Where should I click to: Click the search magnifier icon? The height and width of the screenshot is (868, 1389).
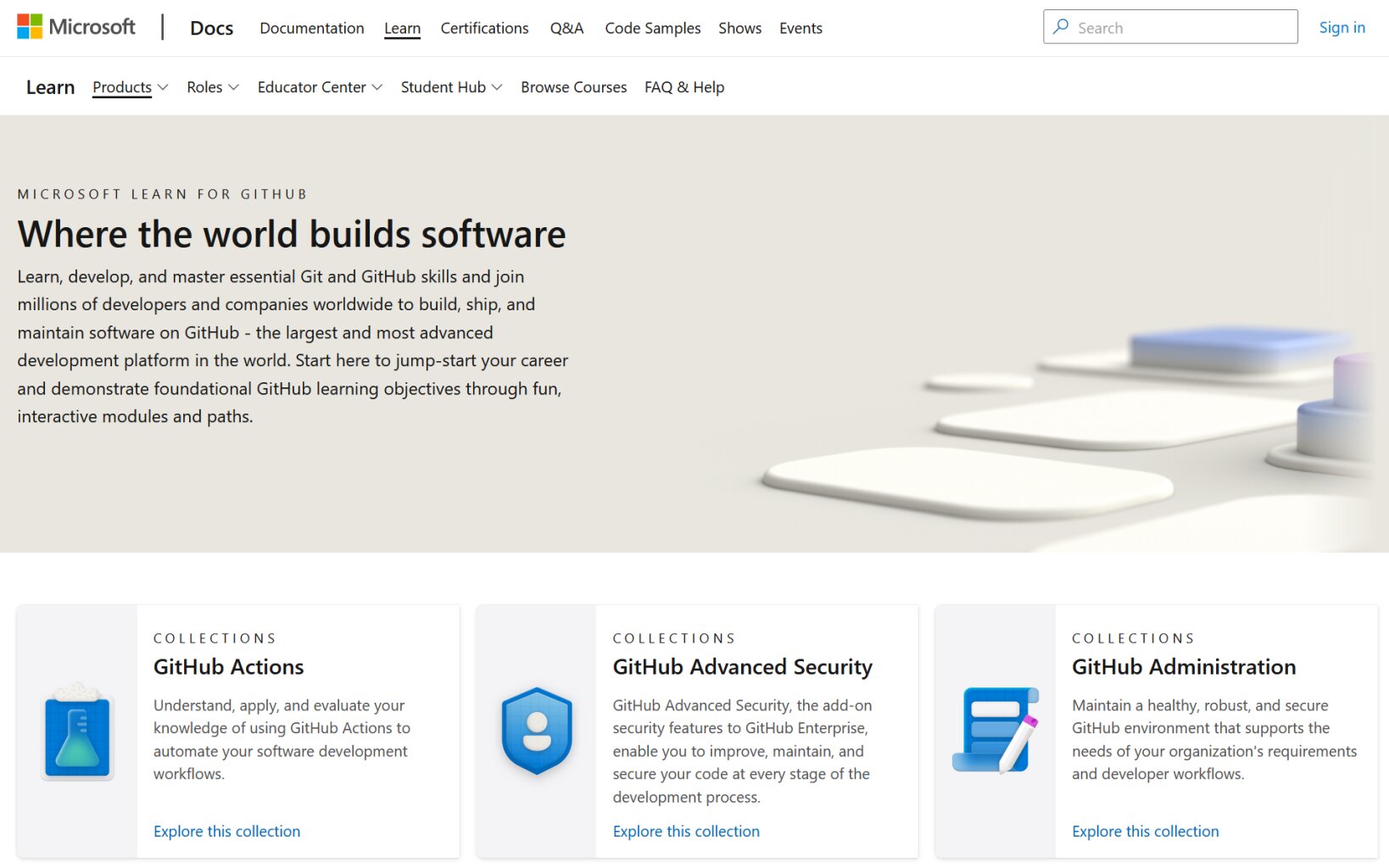(x=1061, y=27)
